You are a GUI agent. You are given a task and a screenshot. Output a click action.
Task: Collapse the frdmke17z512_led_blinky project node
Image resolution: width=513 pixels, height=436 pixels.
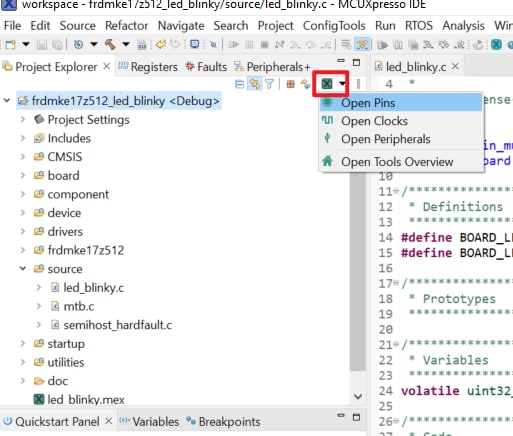pyautogui.click(x=7, y=100)
